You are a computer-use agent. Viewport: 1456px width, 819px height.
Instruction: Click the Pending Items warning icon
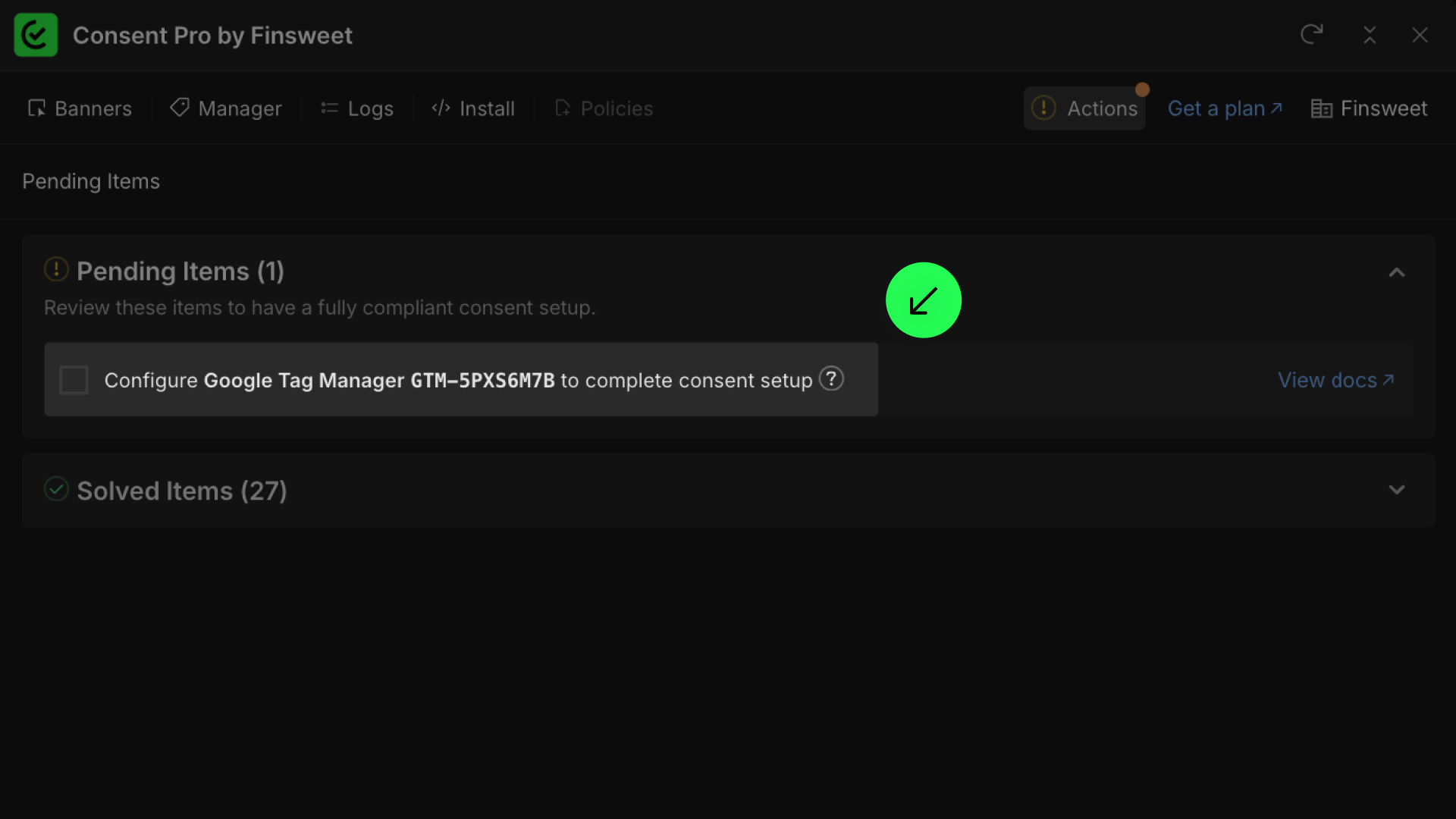(56, 269)
